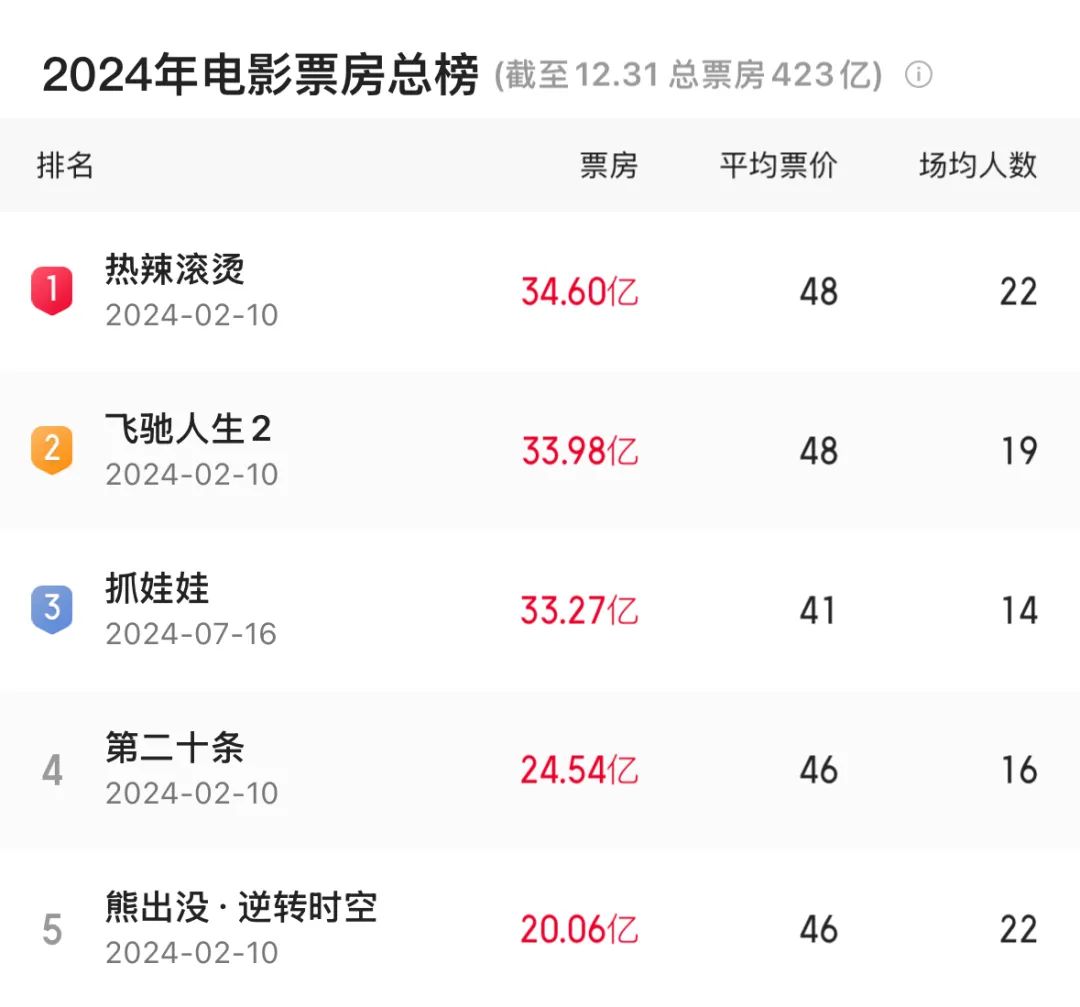Open the movie 飞驰人生 2
Image resolution: width=1080 pixels, height=1007 pixels.
pos(188,428)
